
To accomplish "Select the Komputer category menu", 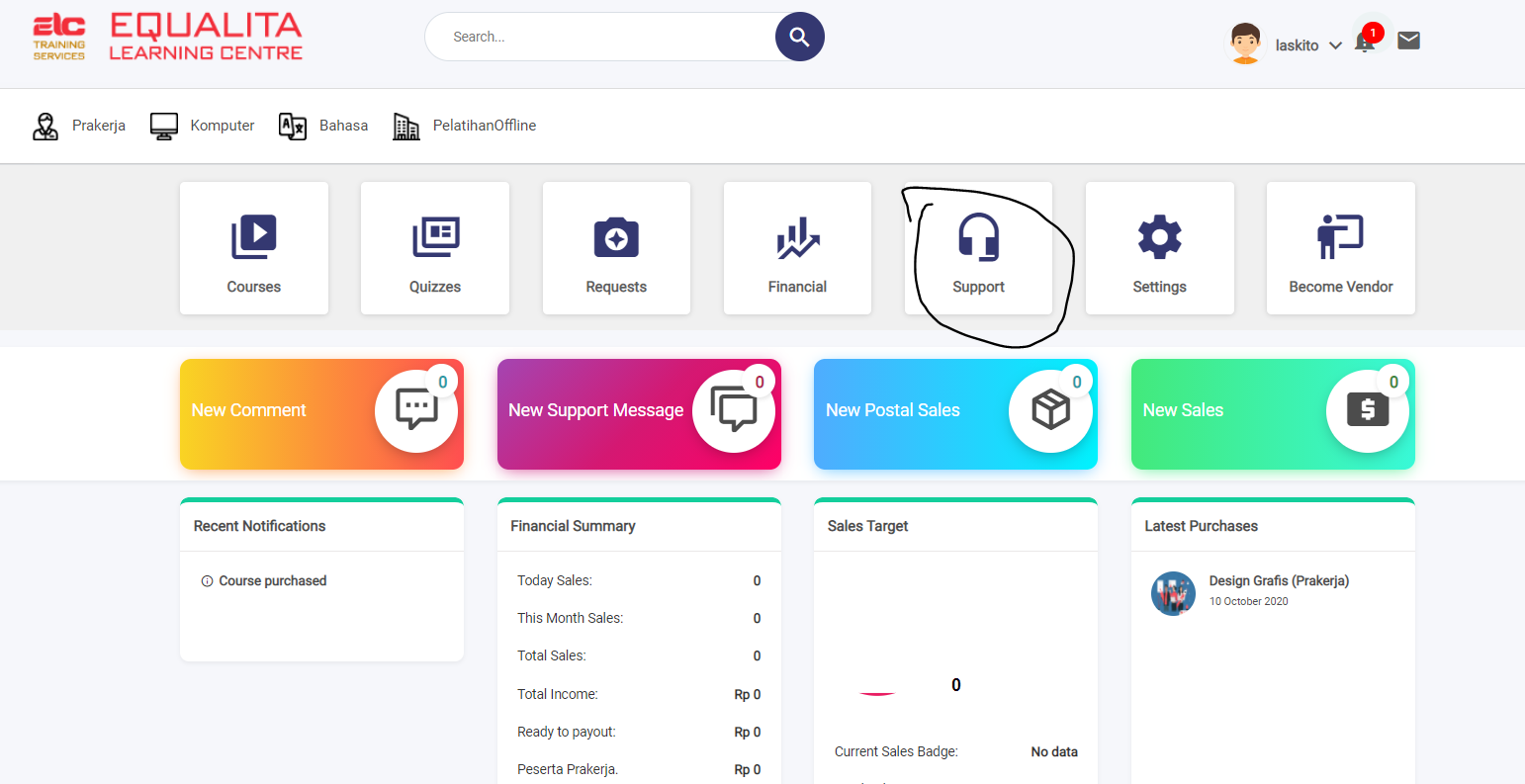I will click(203, 126).
